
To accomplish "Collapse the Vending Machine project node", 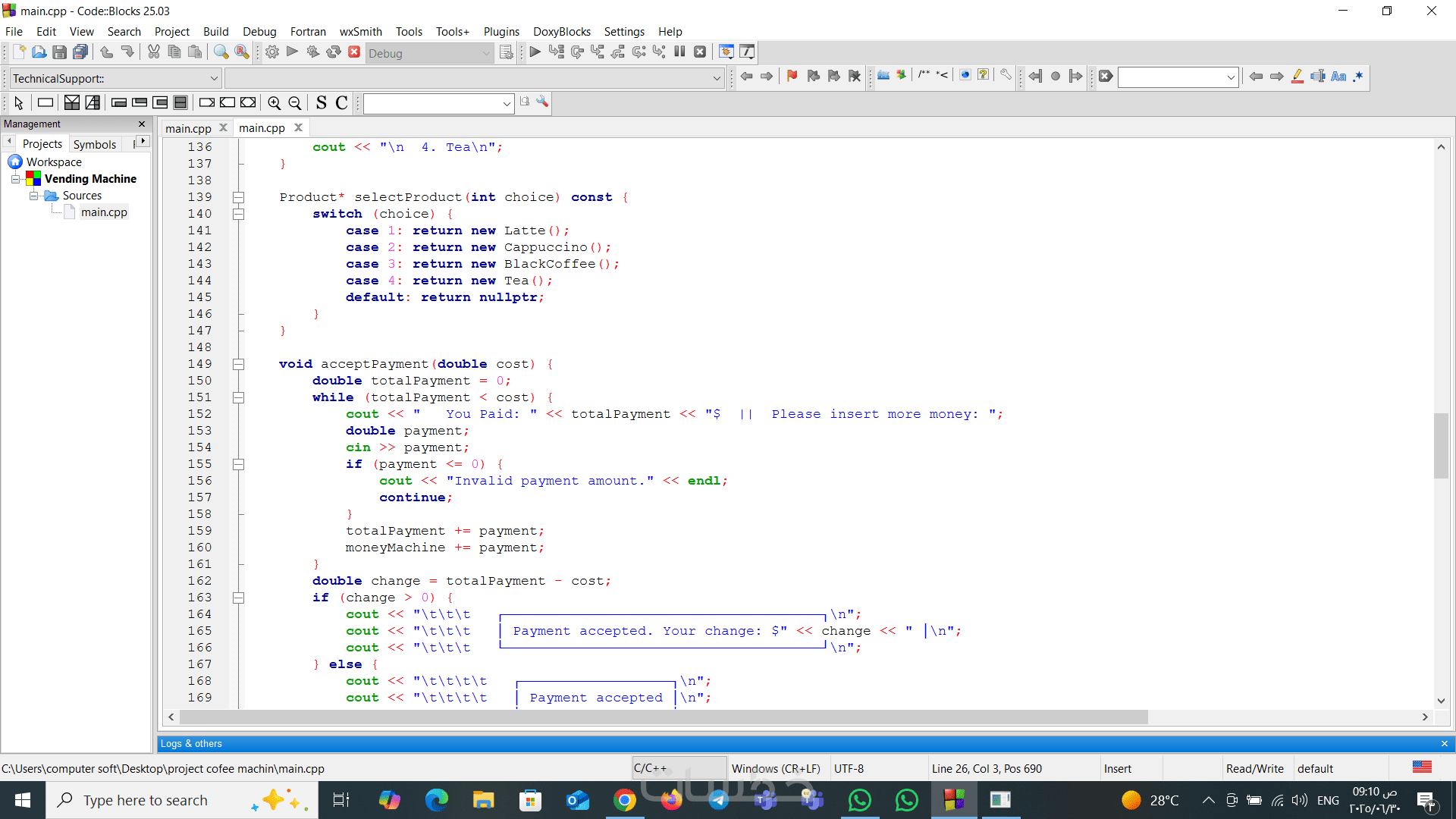I will (15, 179).
